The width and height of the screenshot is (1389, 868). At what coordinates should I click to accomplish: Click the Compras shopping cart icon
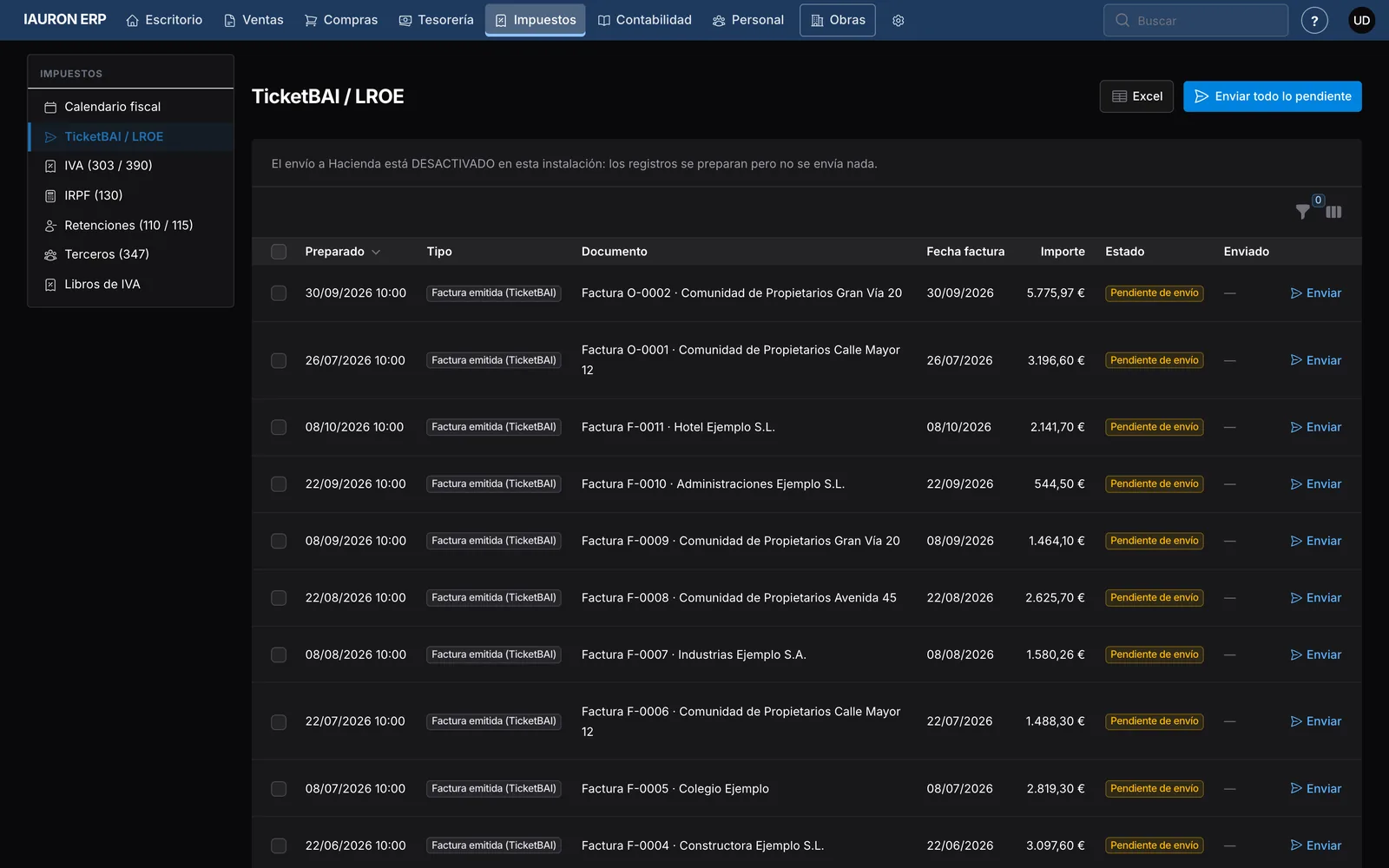pos(310,20)
